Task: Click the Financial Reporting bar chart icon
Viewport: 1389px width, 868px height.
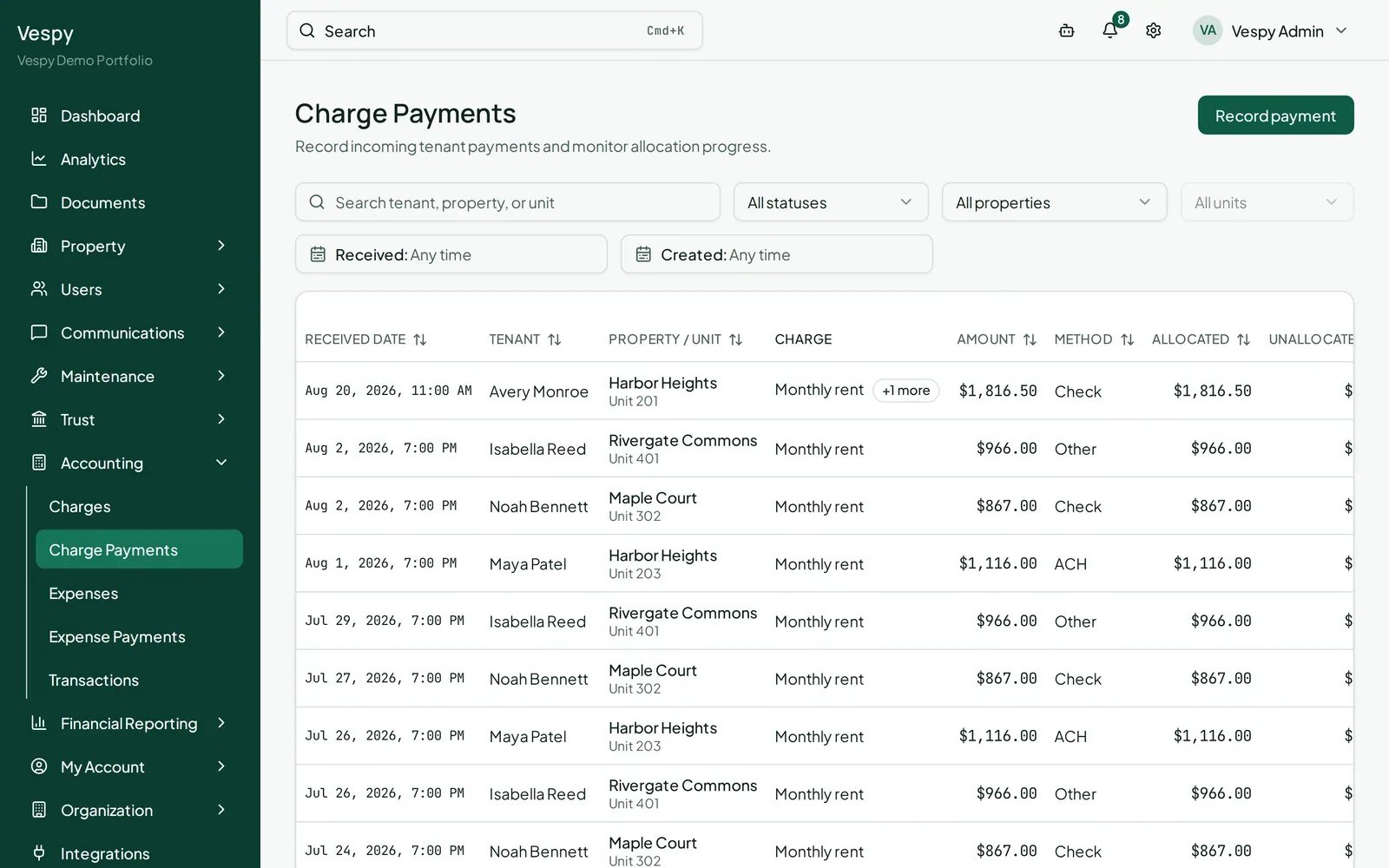Action: click(39, 723)
